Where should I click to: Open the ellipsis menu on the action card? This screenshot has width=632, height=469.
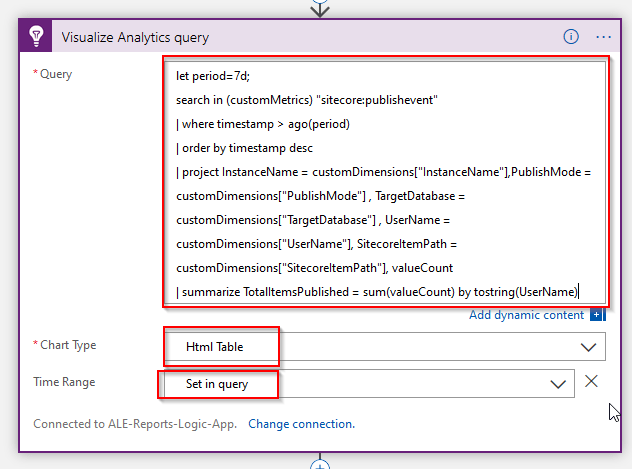[603, 37]
